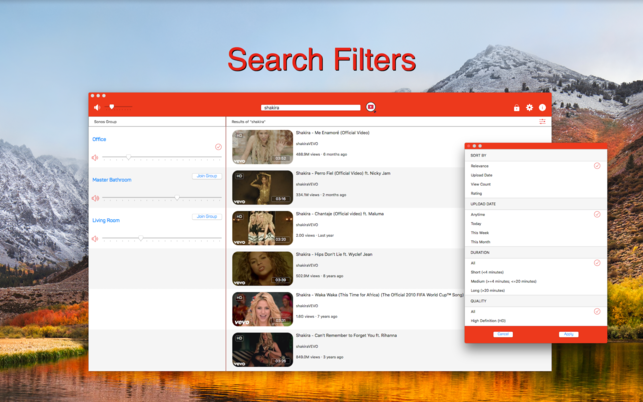Click Apply in the filters dialog
The height and width of the screenshot is (402, 643).
click(569, 334)
